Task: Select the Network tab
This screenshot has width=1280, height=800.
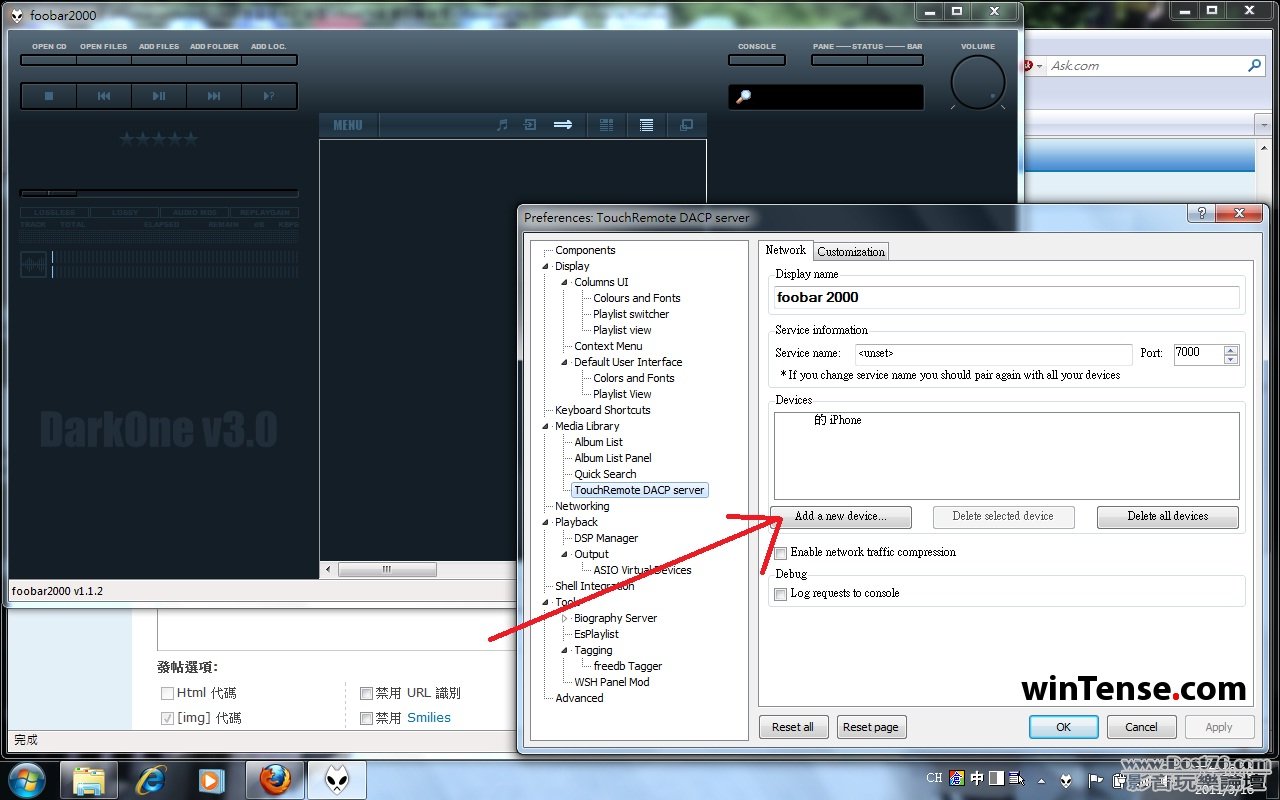Action: (785, 250)
